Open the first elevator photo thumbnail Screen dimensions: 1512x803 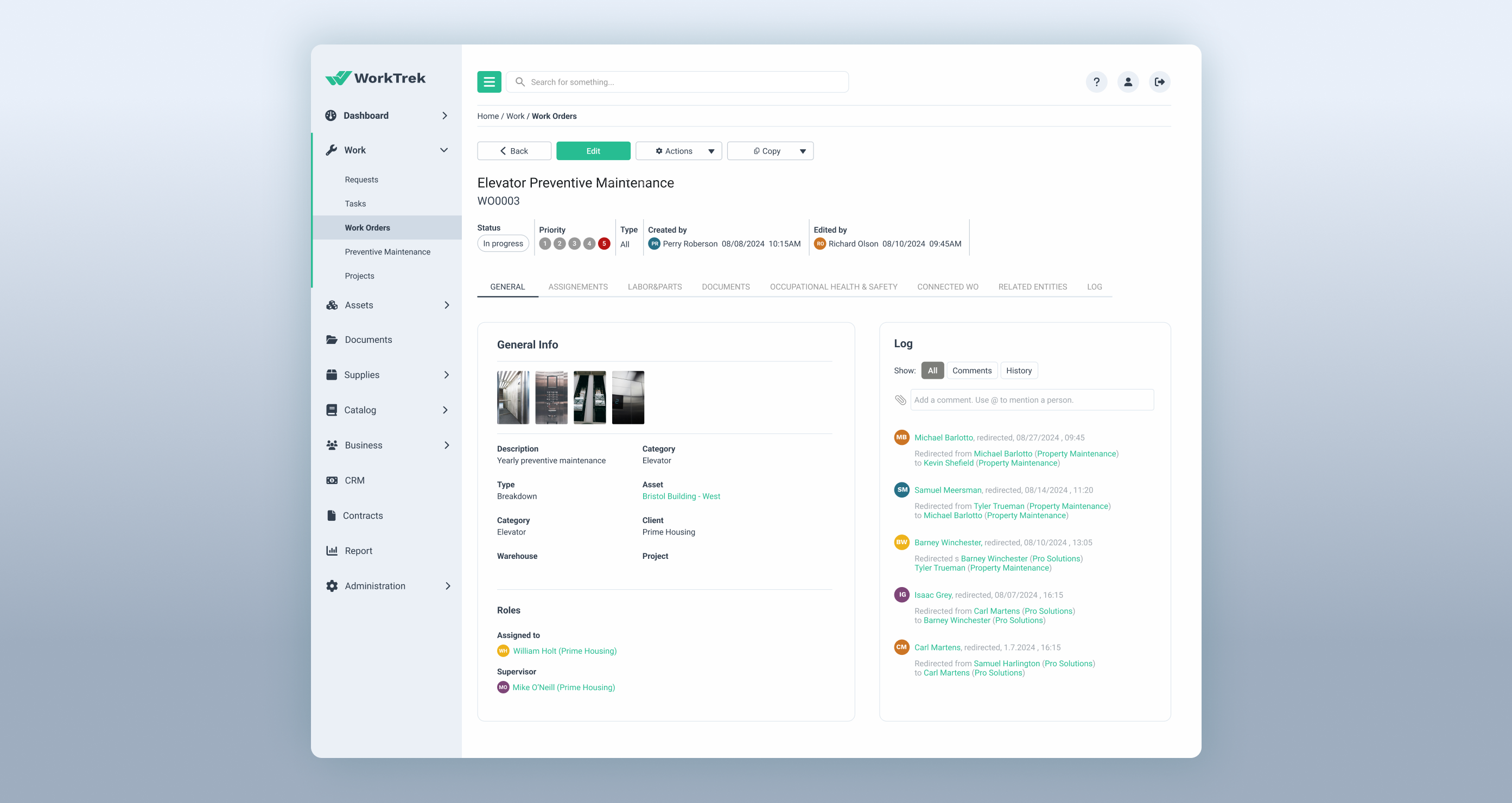point(512,397)
